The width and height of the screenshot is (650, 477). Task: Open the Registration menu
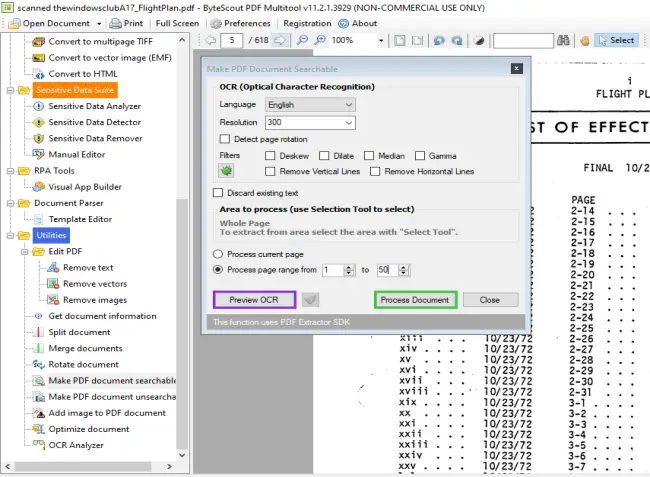(307, 24)
